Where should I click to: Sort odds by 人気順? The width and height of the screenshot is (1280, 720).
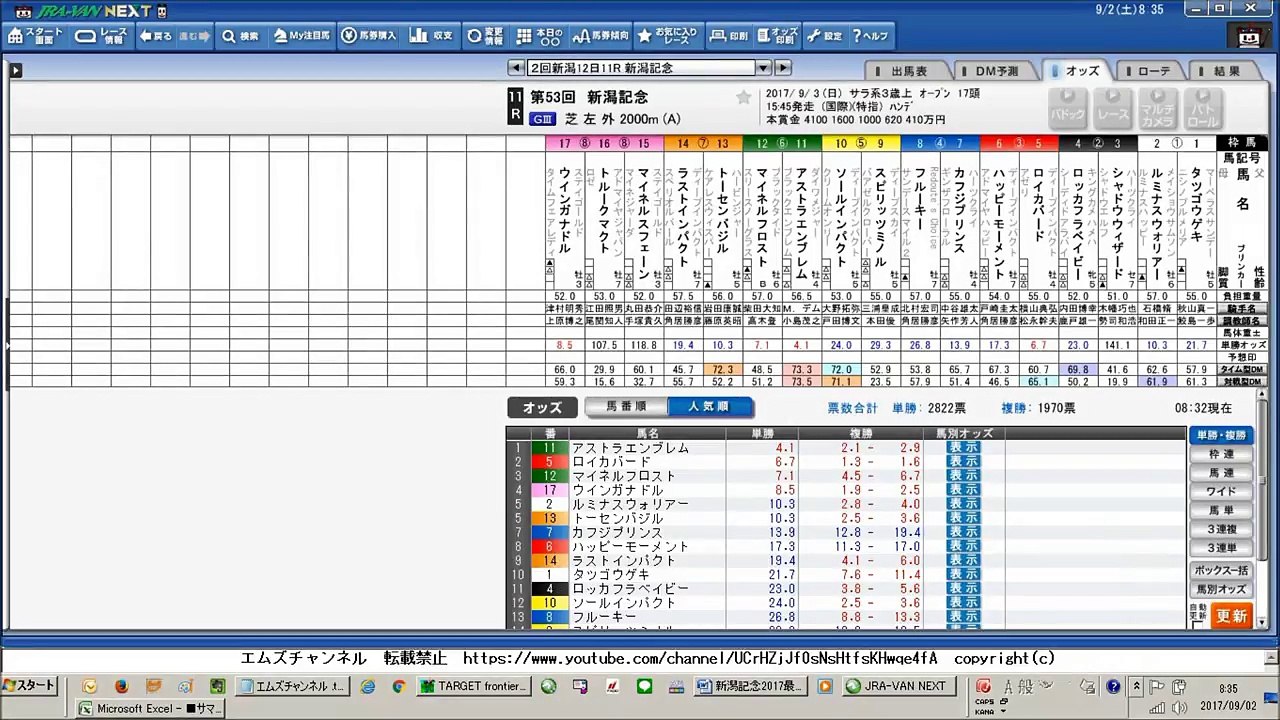710,407
